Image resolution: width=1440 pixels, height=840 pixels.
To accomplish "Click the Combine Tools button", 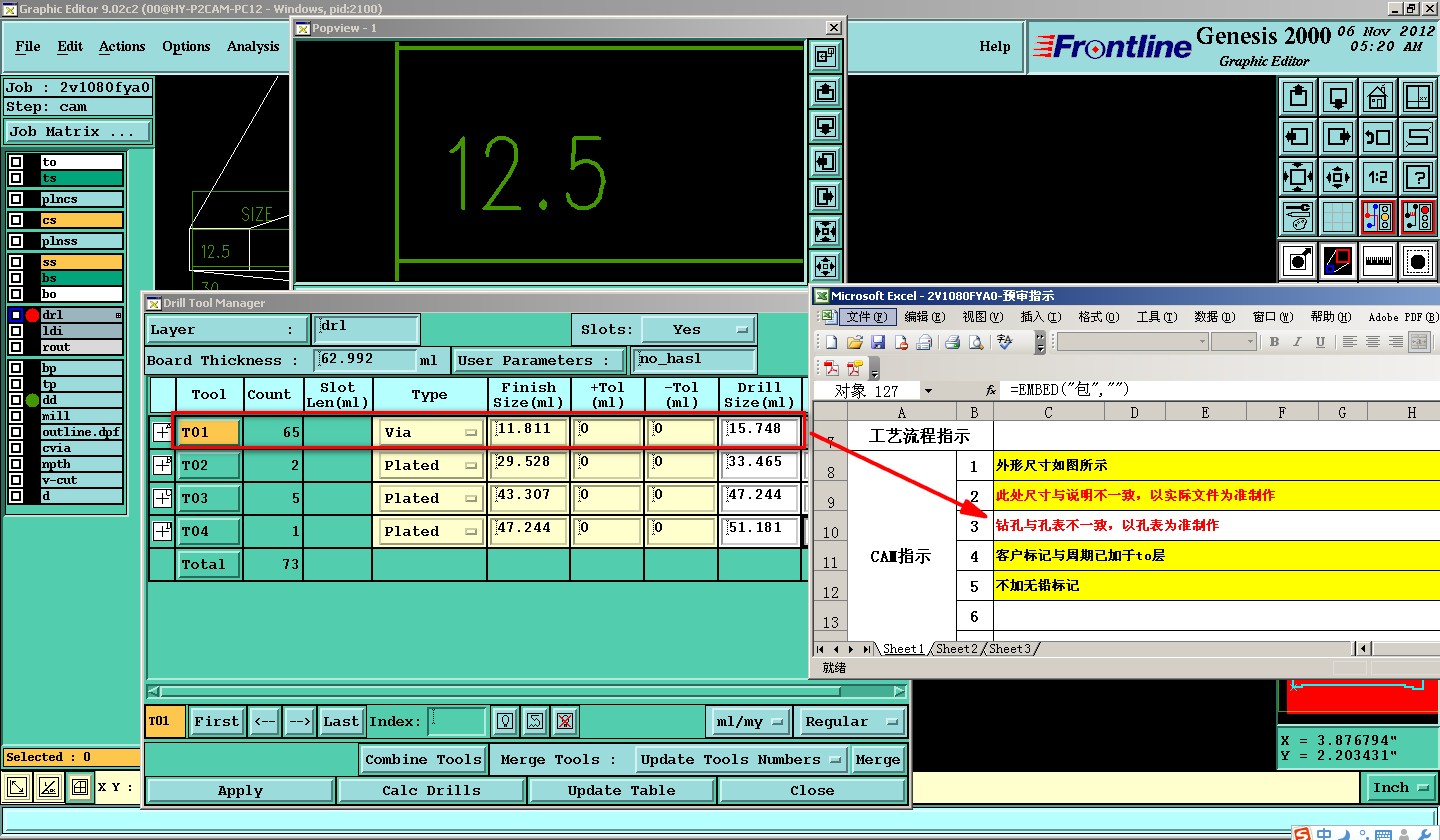I will pyautogui.click(x=425, y=760).
